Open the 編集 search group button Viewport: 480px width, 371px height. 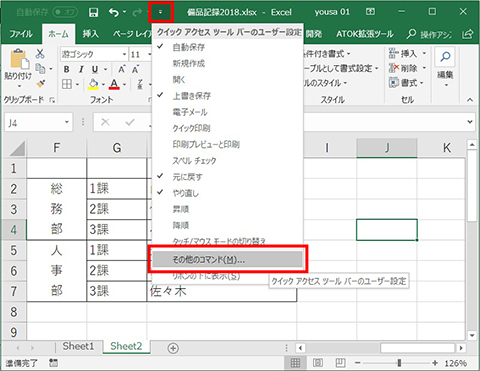(x=446, y=69)
